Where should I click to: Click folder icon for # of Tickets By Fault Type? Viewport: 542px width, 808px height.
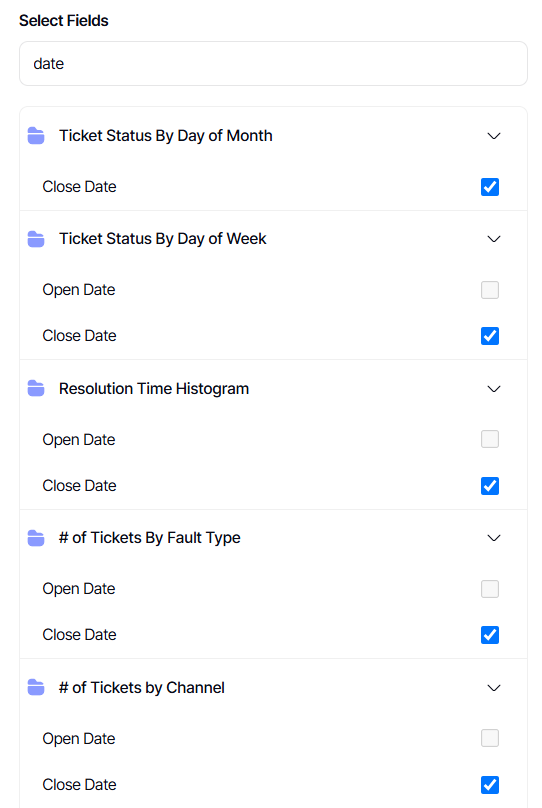[36, 538]
